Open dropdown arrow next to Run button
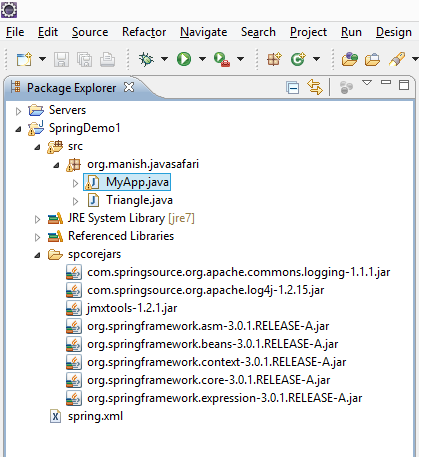This screenshot has height=457, width=421. [x=202, y=59]
